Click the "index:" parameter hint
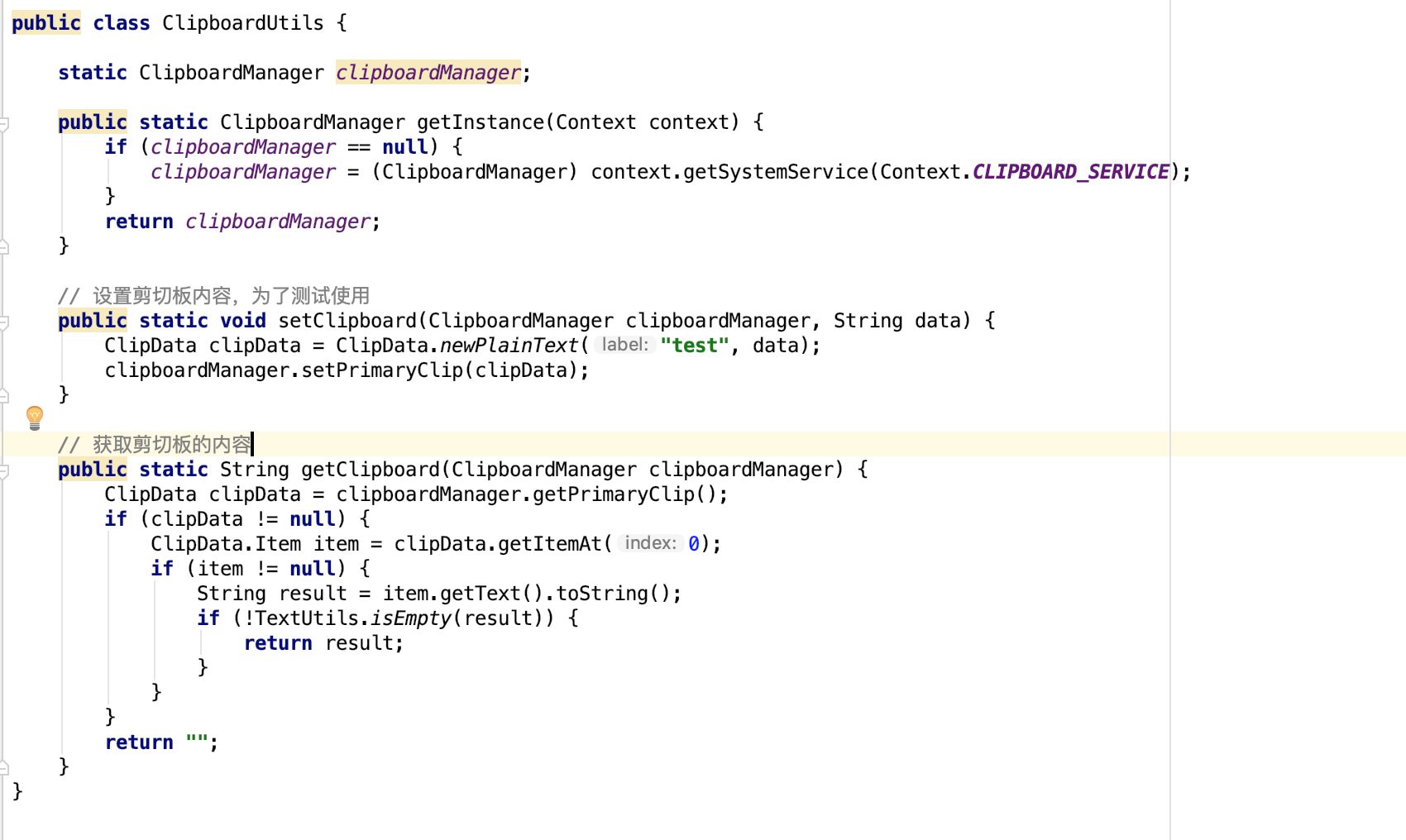Viewport: 1406px width, 840px height. pos(651,543)
